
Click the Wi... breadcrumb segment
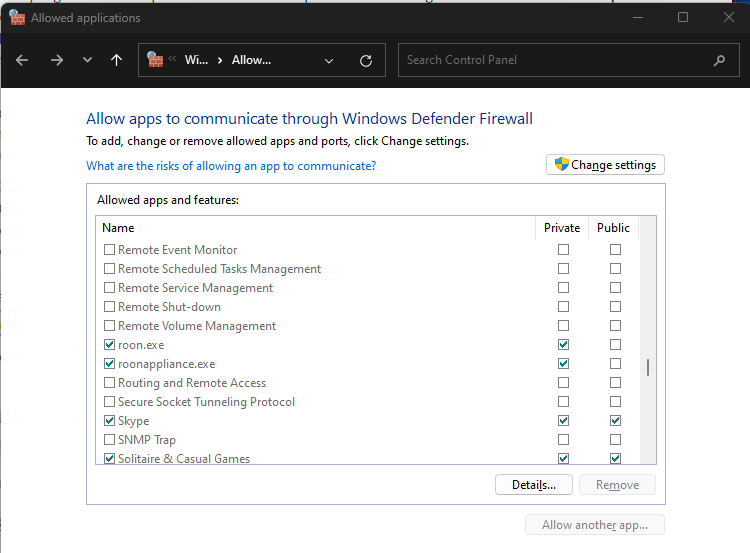pyautogui.click(x=196, y=60)
